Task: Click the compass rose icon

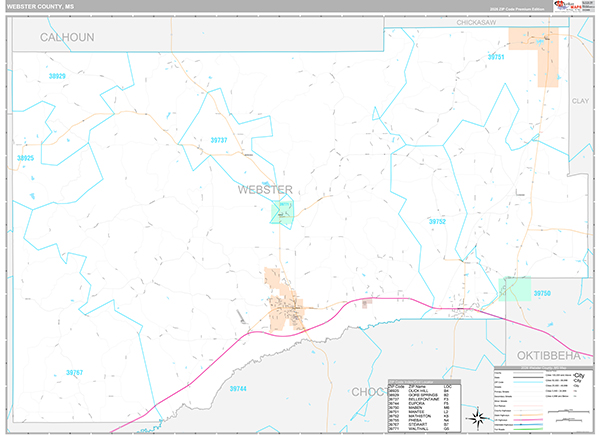Action: click(x=478, y=418)
